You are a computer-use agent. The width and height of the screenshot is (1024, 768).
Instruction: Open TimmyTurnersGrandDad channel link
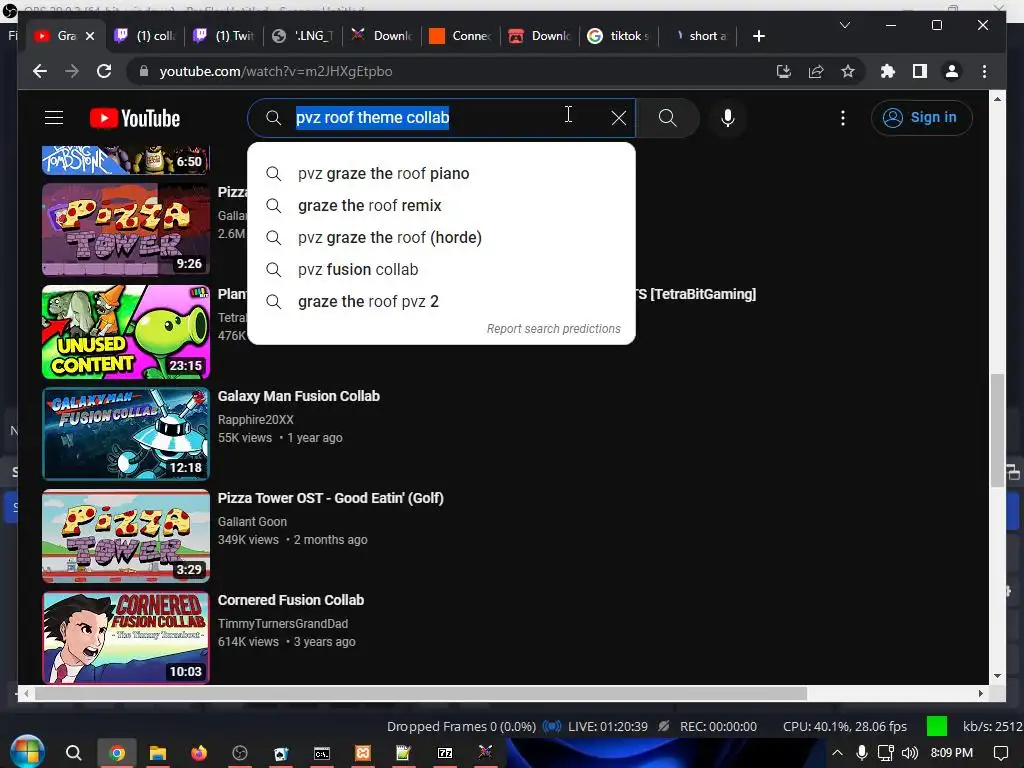[283, 624]
